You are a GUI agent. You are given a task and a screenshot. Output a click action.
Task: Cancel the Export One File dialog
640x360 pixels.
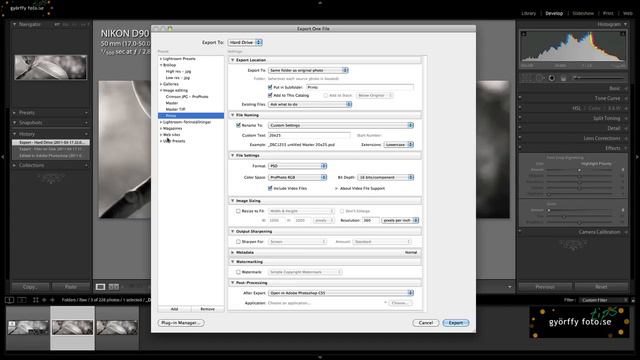tap(425, 322)
